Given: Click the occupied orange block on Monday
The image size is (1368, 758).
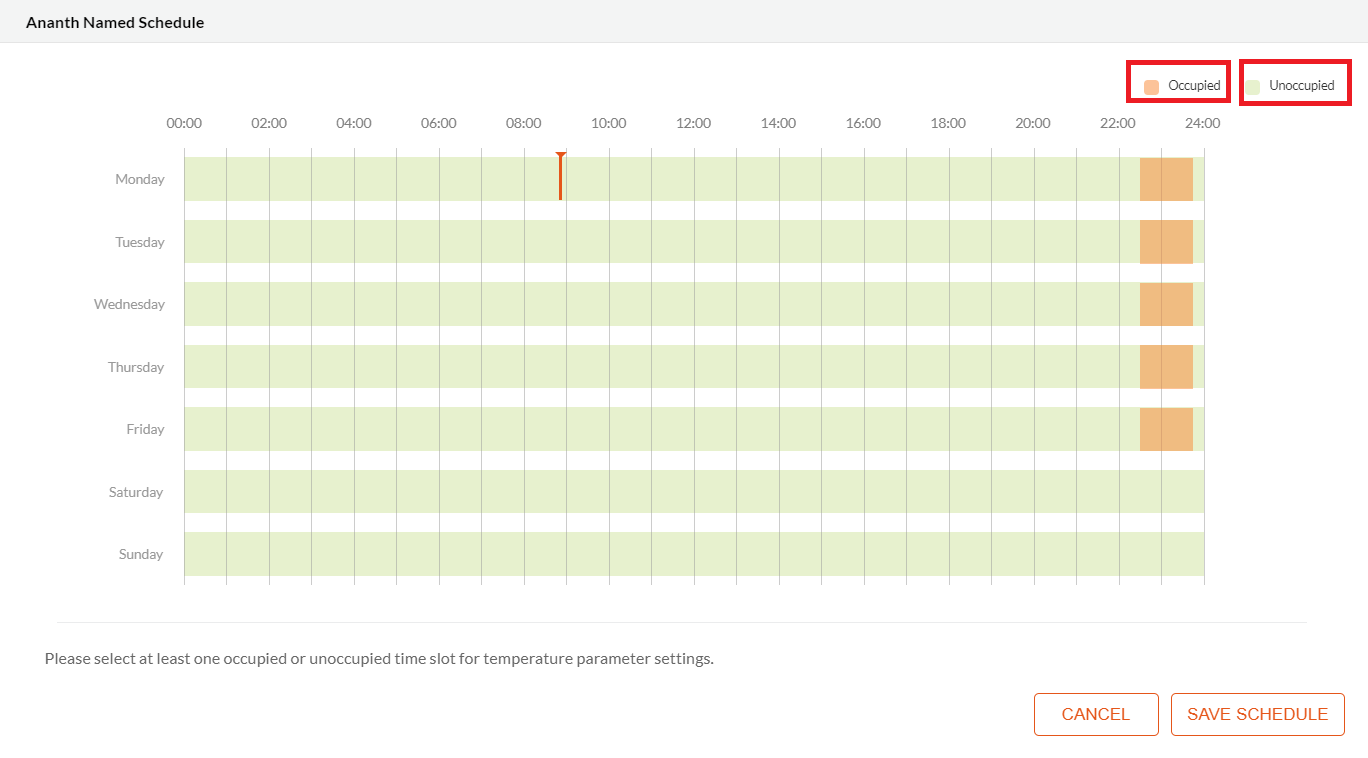Looking at the screenshot, I should pos(1167,179).
